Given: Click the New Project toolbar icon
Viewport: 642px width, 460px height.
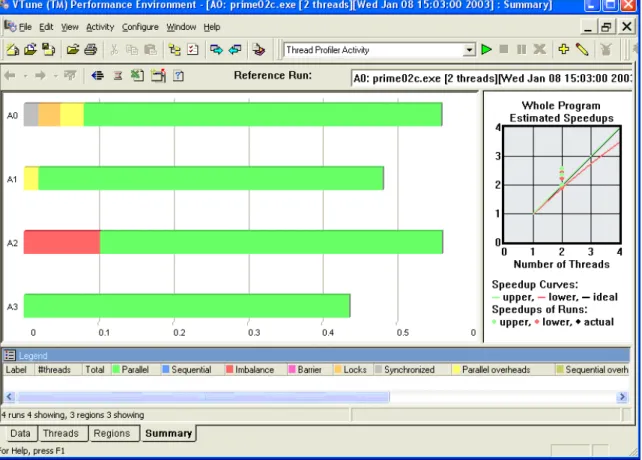Looking at the screenshot, I should [12, 50].
